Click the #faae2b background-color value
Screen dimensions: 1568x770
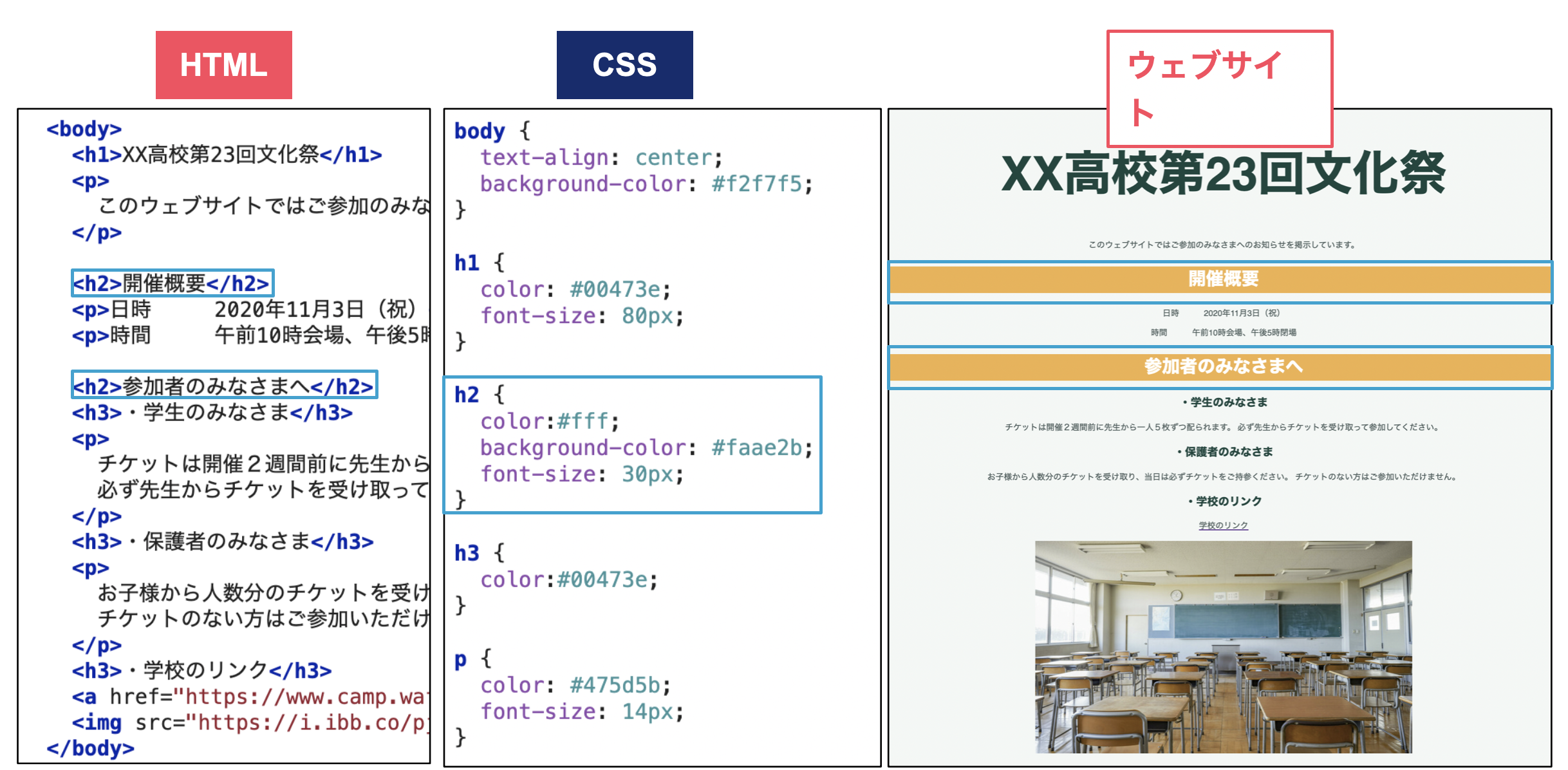(x=757, y=448)
